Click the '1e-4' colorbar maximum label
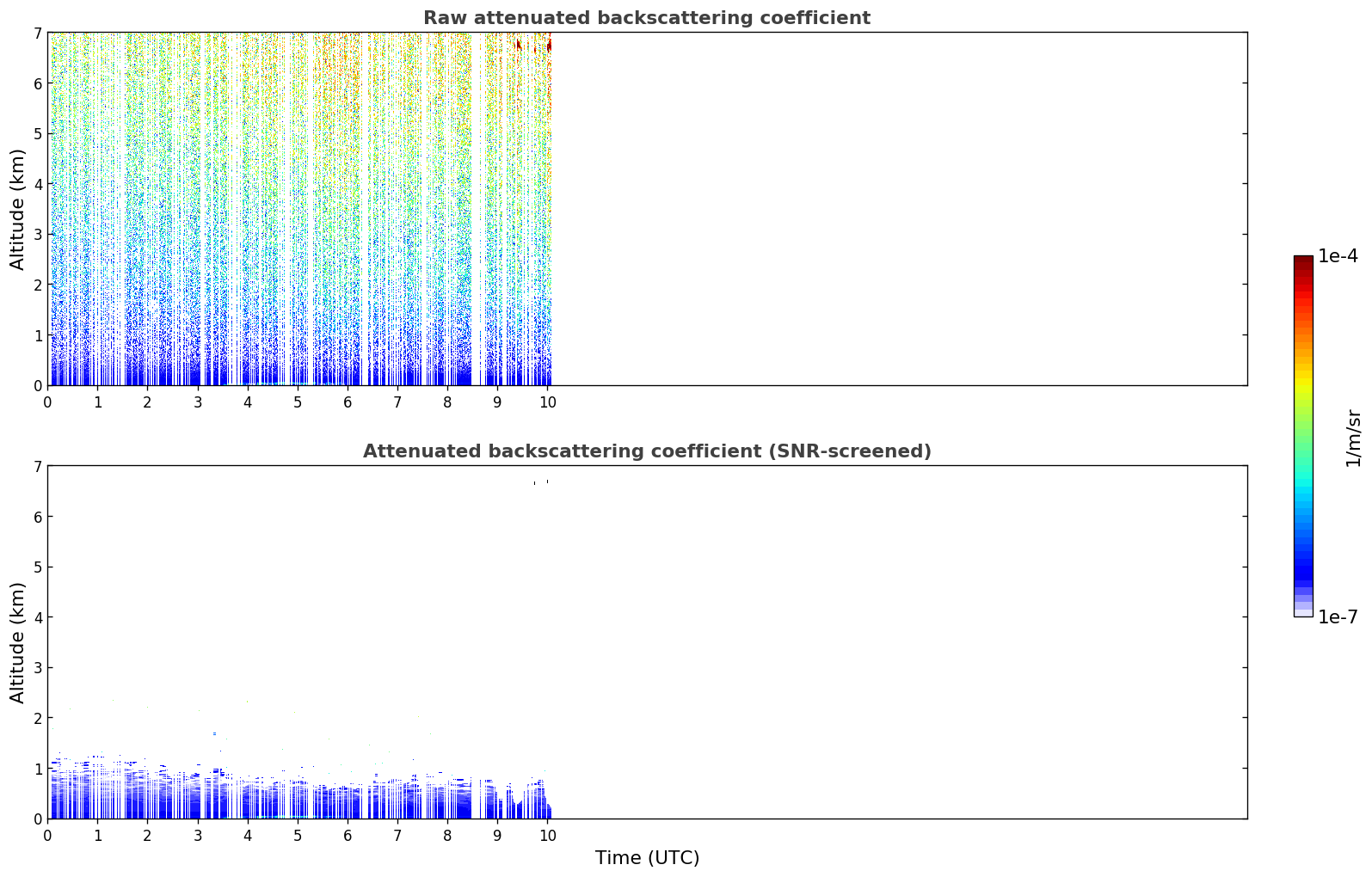The width and height of the screenshot is (1372, 877). [1338, 256]
